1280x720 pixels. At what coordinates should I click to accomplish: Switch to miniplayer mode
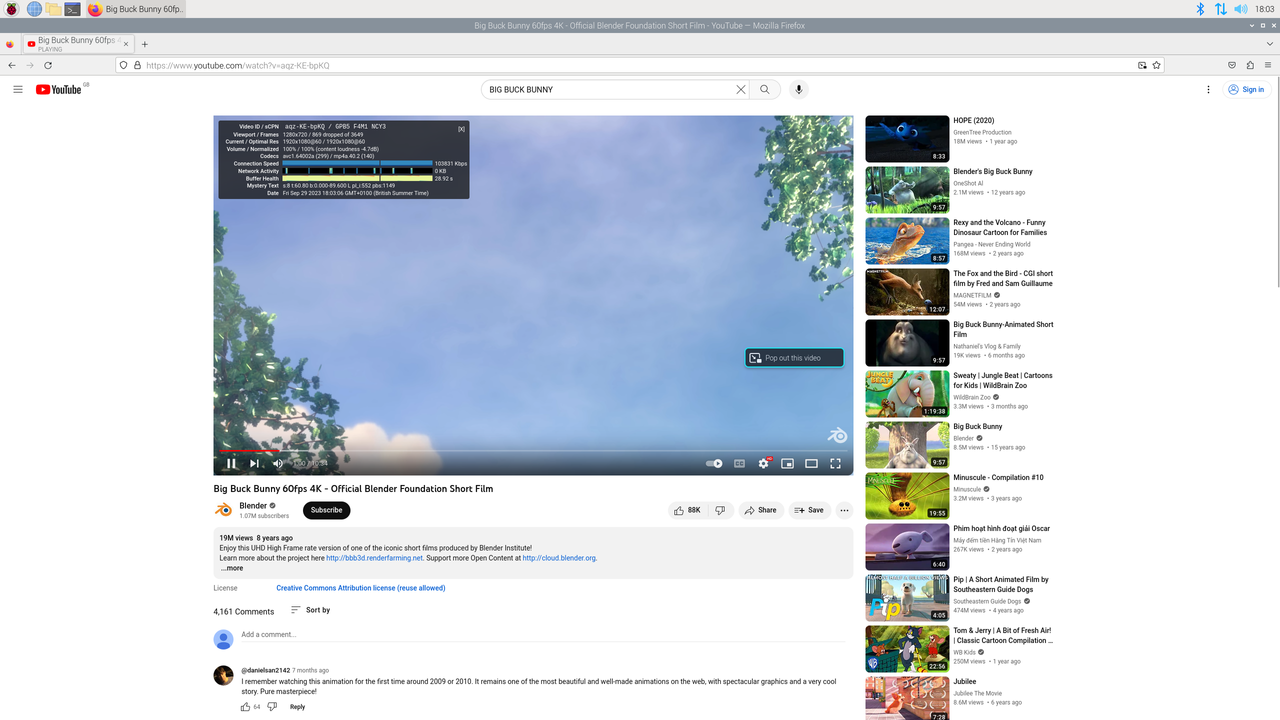point(788,463)
